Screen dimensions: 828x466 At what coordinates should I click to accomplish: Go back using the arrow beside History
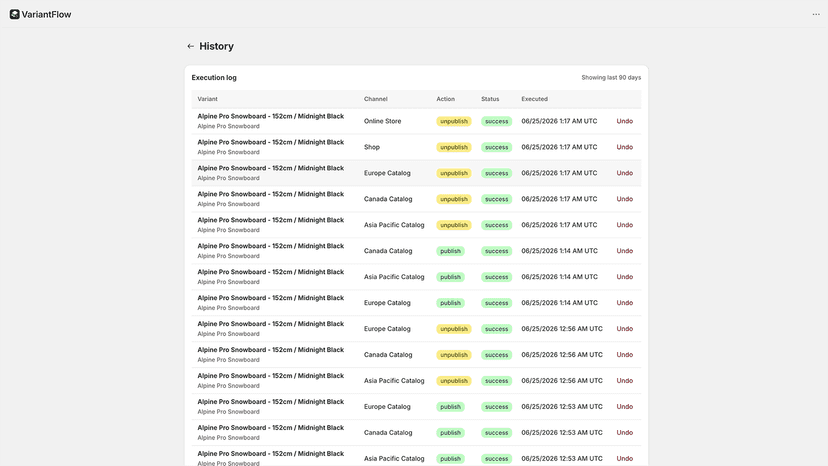pos(191,46)
